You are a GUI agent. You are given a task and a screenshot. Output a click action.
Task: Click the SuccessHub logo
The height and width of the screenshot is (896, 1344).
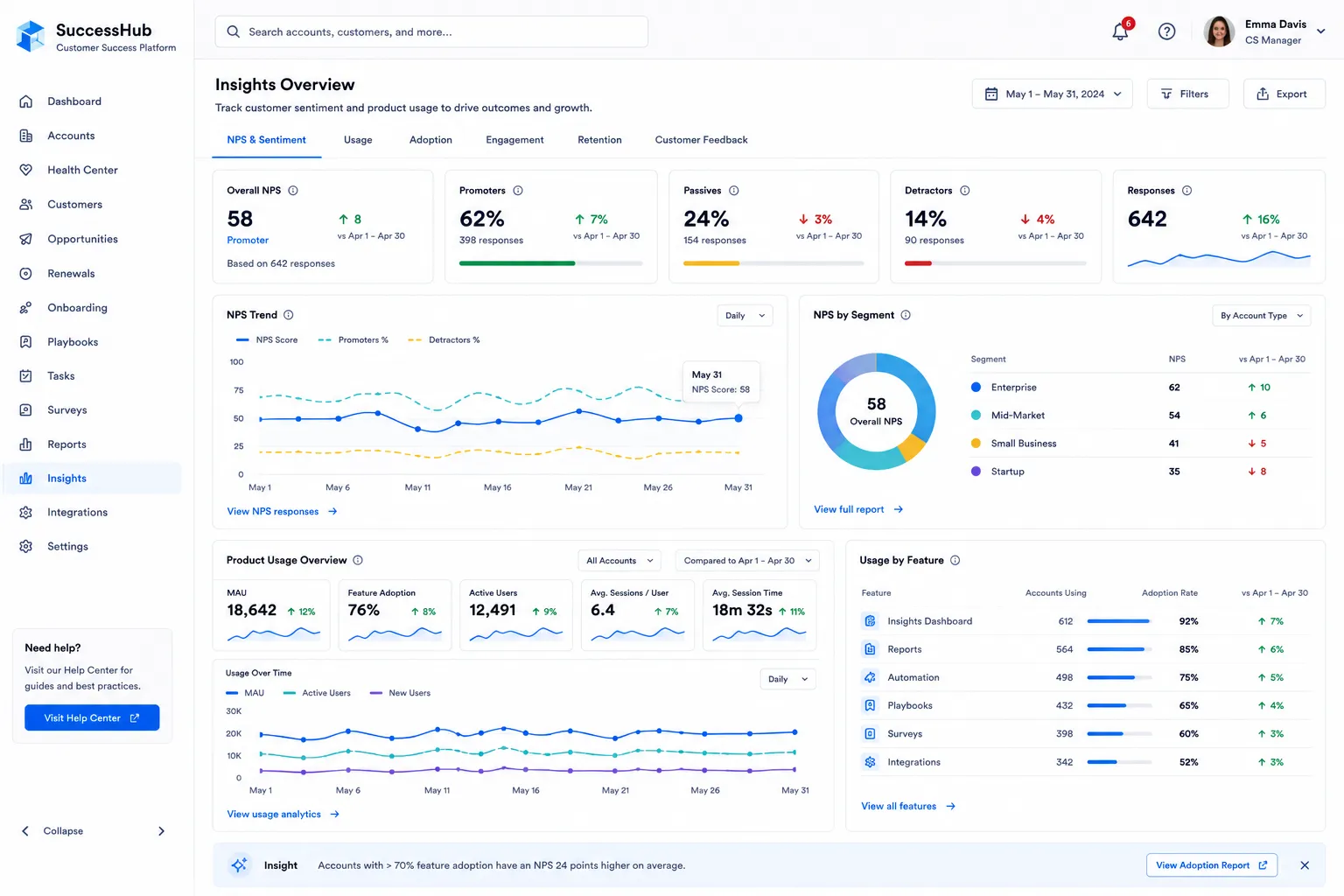[x=31, y=37]
